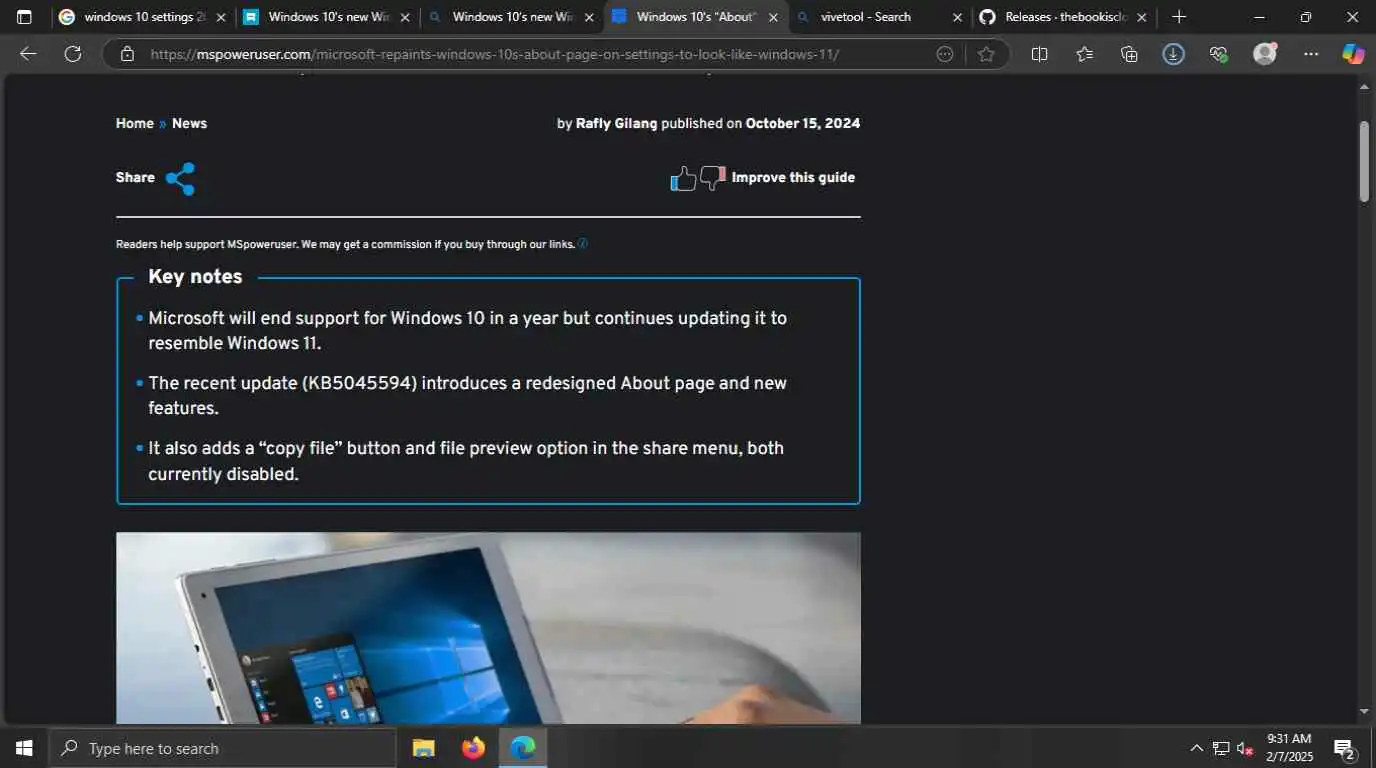Go back to the previous page
Image resolution: width=1376 pixels, height=768 pixels.
point(28,54)
